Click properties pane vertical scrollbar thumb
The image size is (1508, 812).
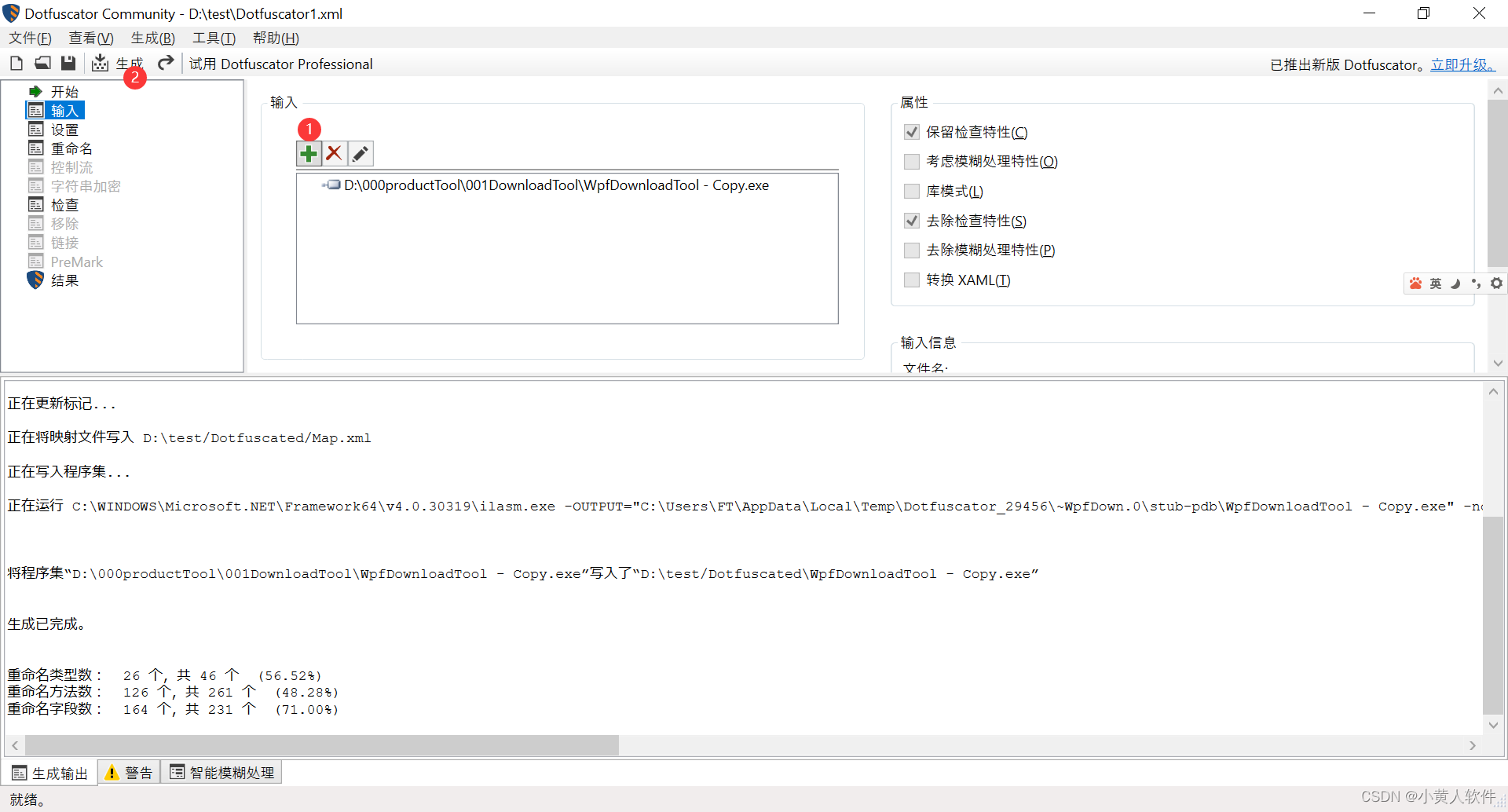pos(1497,185)
